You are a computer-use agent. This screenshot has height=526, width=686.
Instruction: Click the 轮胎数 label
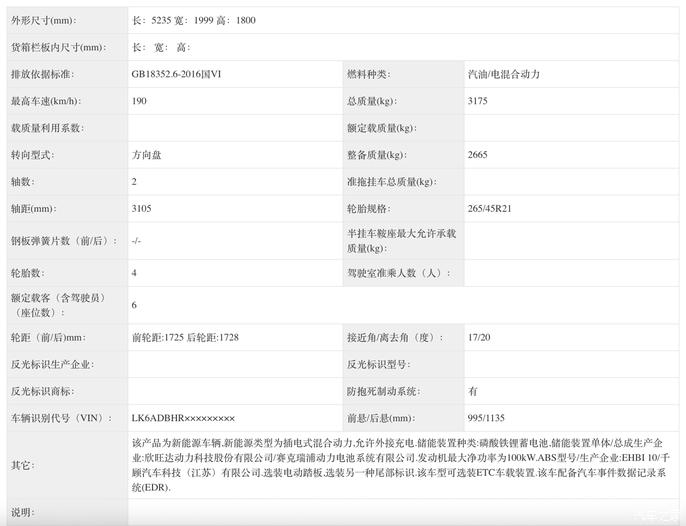[28, 273]
